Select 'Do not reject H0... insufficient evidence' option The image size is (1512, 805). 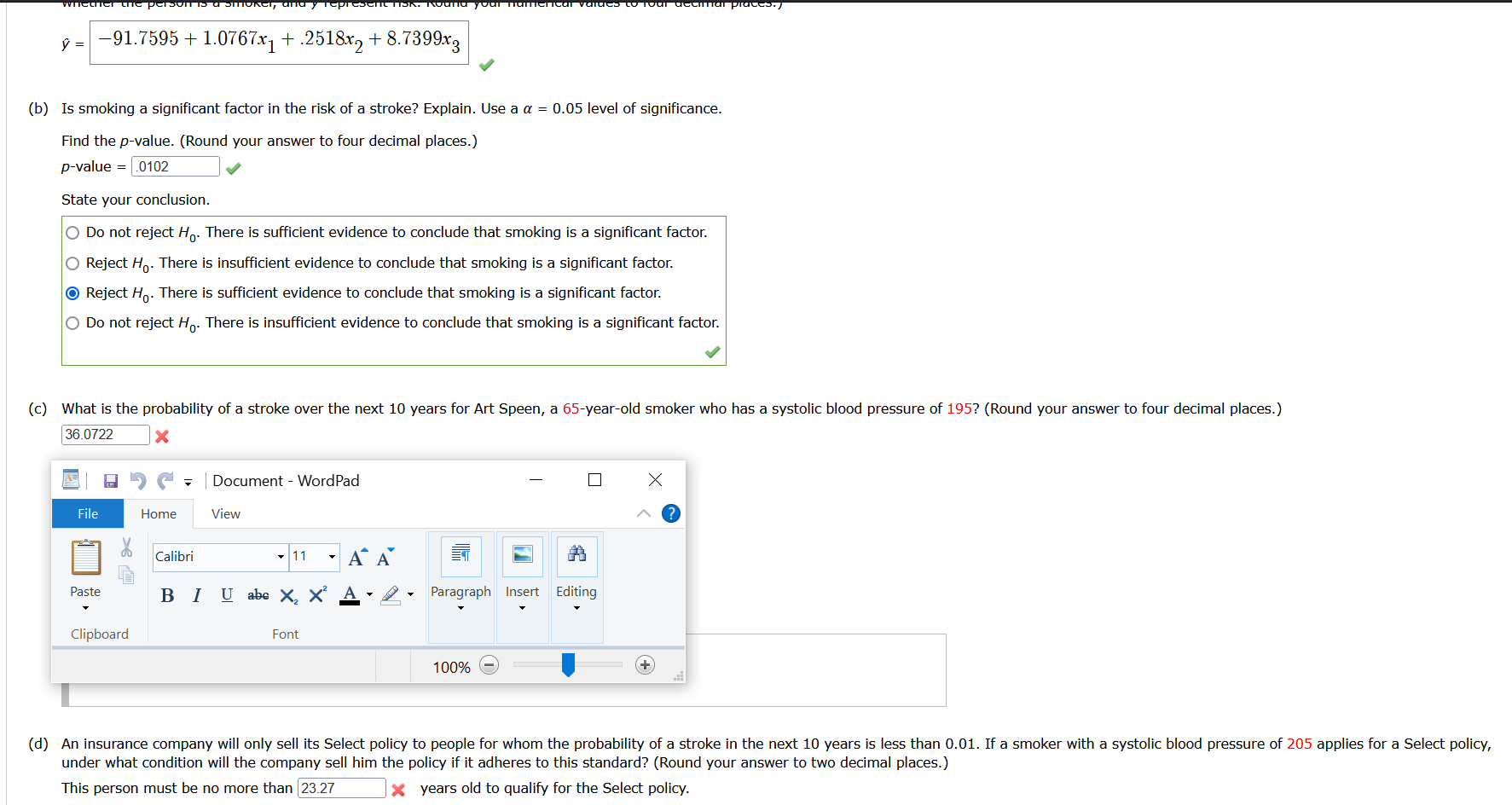72,323
